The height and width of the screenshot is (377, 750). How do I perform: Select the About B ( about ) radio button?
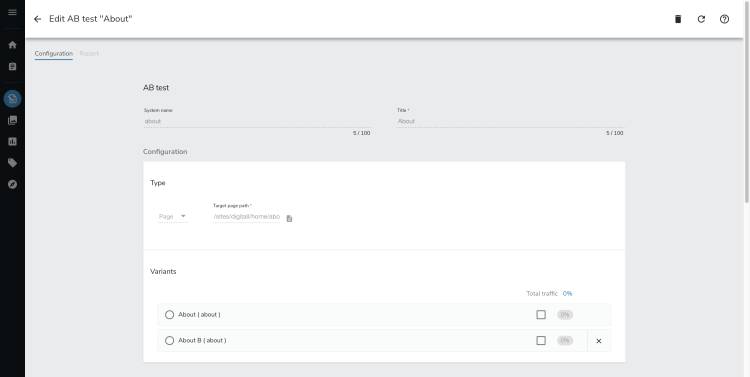169,341
